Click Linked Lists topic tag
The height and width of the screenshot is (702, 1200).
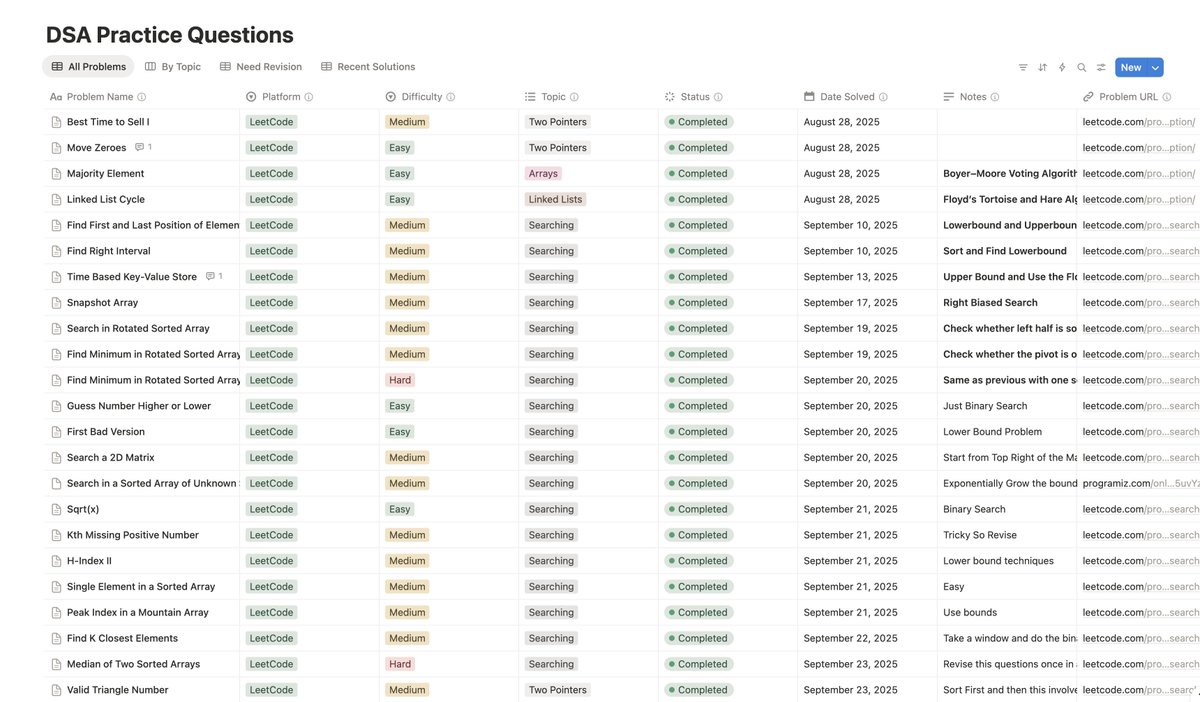coord(555,199)
